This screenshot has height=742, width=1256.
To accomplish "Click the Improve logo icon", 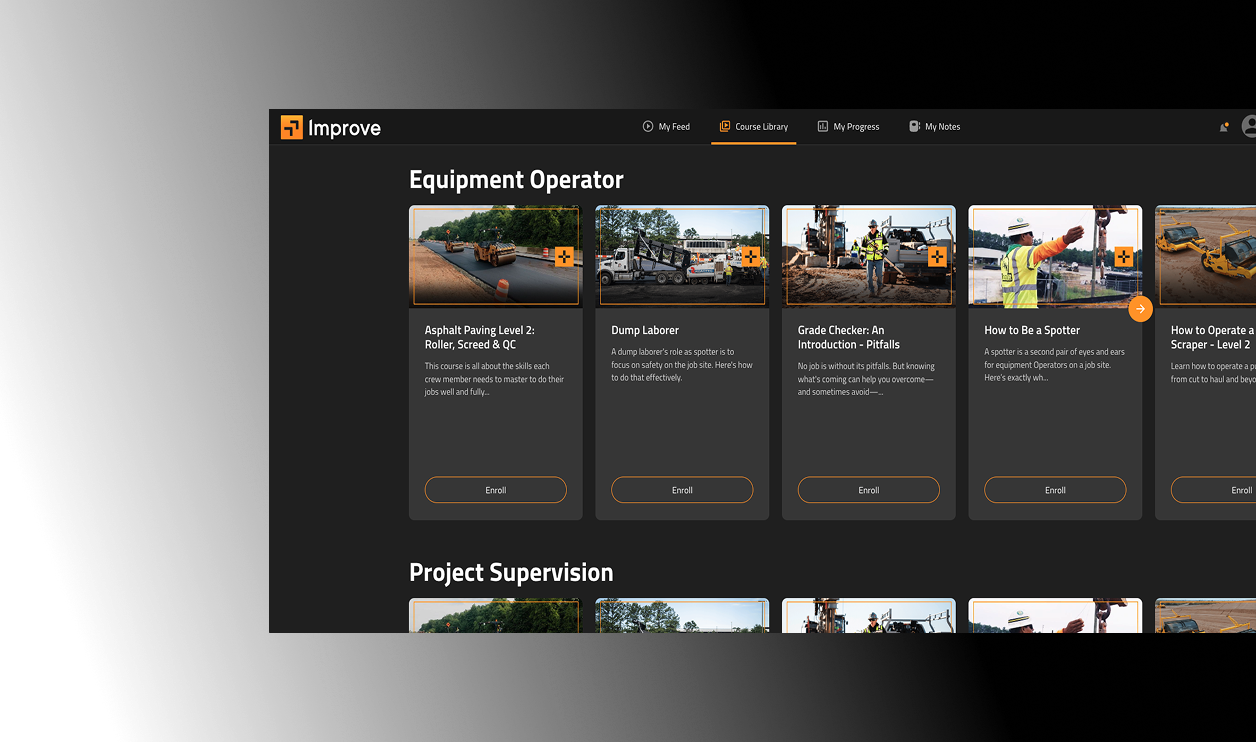I will (292, 127).
